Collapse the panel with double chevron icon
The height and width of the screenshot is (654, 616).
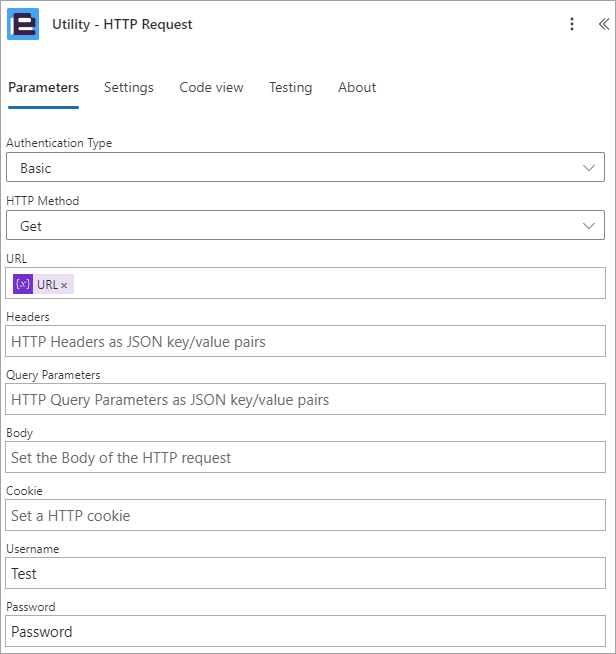point(603,24)
